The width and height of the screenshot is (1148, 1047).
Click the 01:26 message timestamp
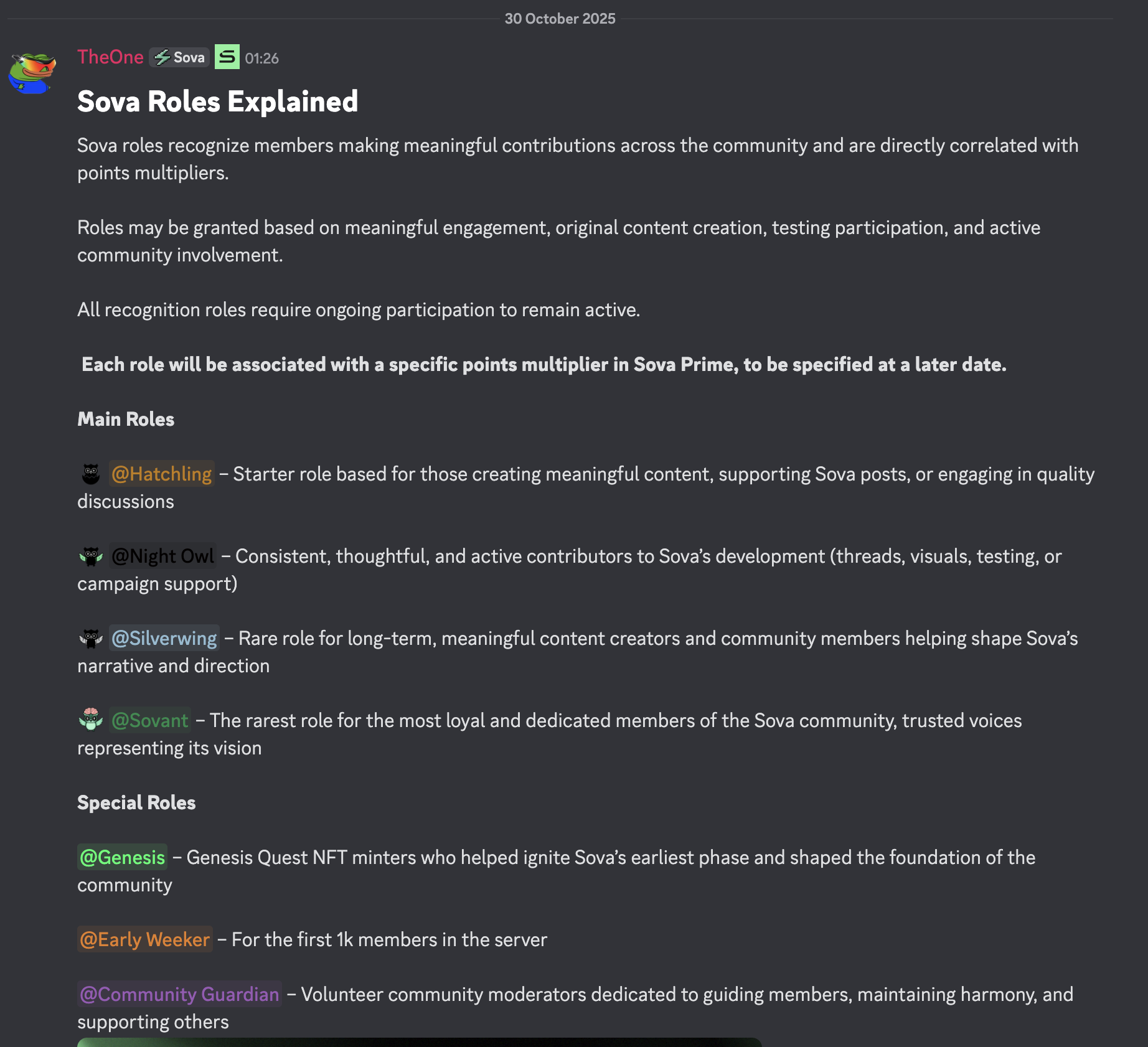click(x=261, y=59)
